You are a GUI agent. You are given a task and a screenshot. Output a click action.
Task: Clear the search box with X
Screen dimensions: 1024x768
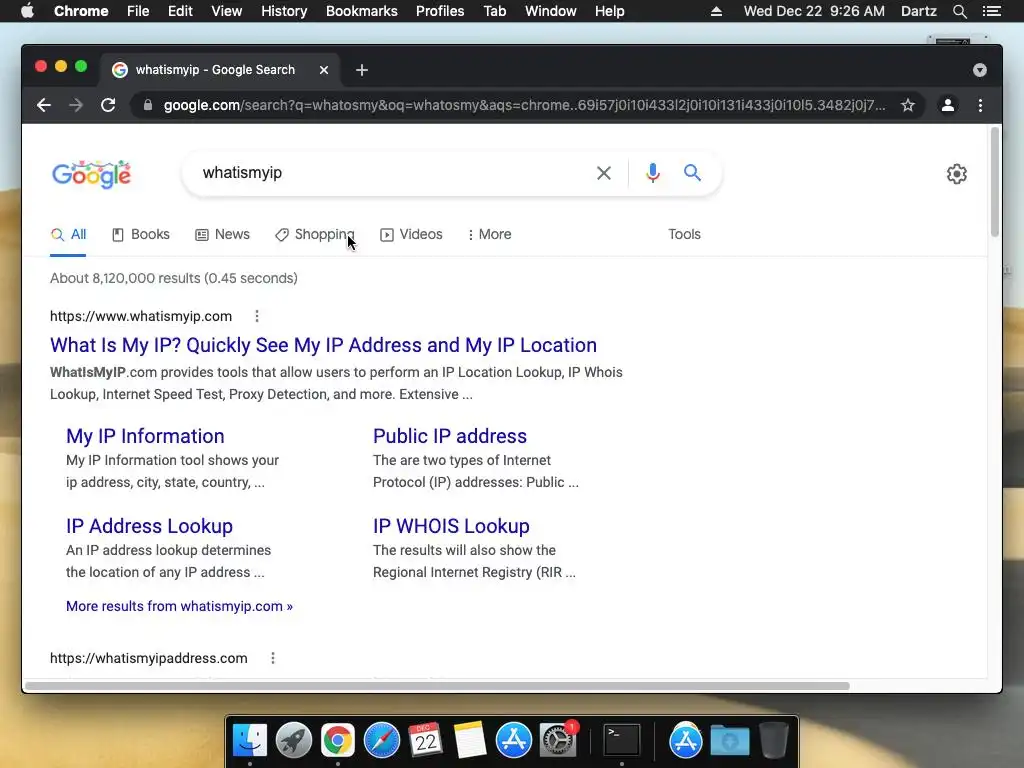click(x=604, y=173)
